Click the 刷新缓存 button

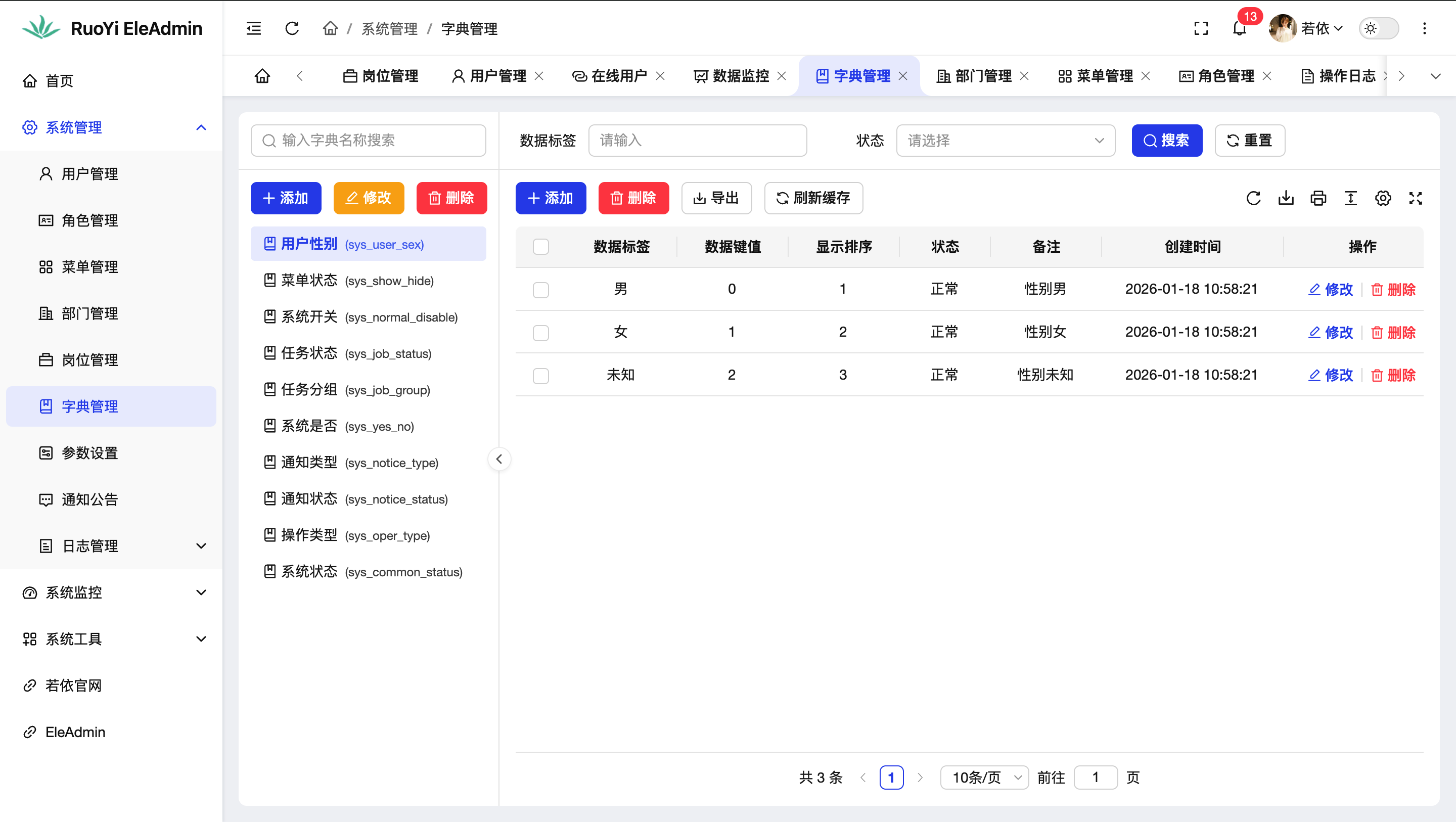click(x=813, y=198)
